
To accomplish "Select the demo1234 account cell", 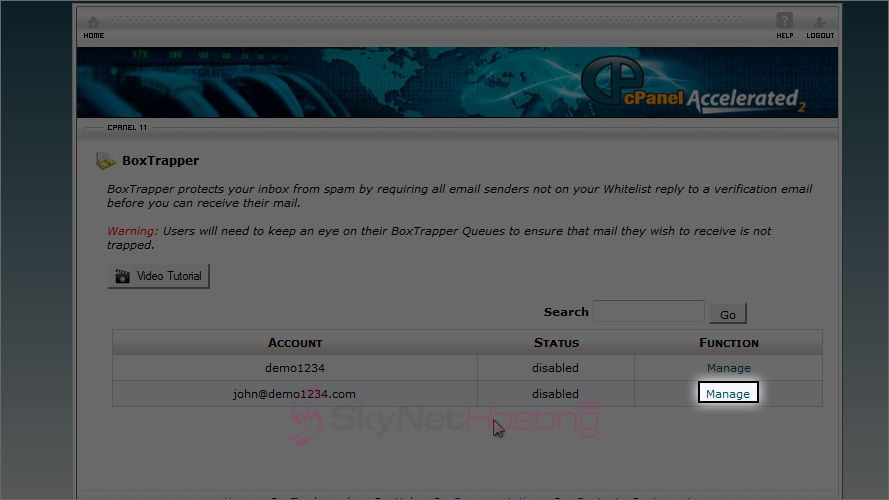I will tap(295, 368).
